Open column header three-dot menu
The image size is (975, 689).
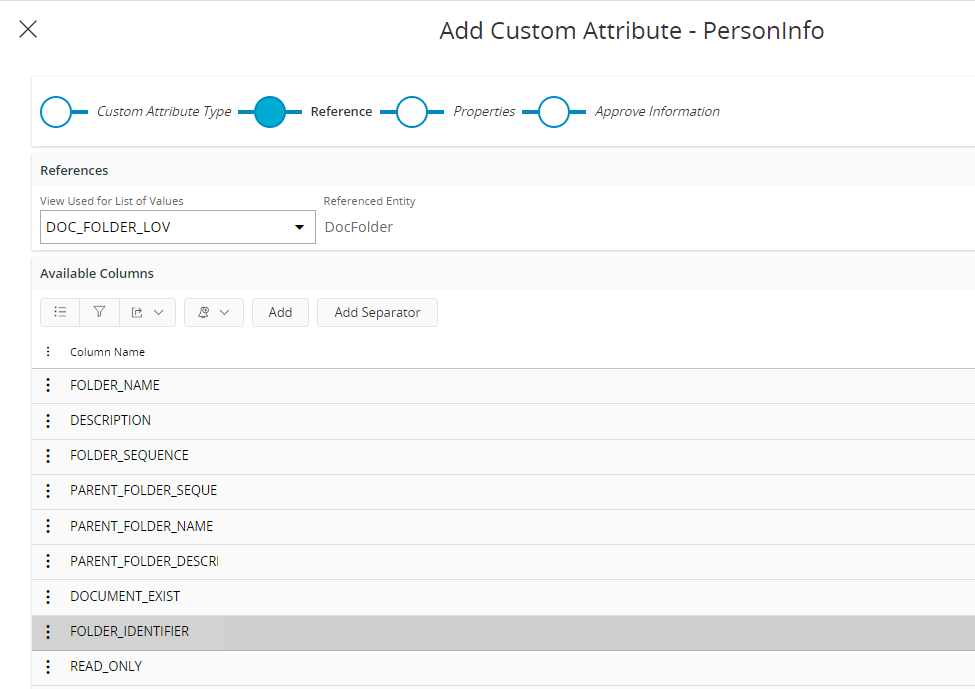48,352
